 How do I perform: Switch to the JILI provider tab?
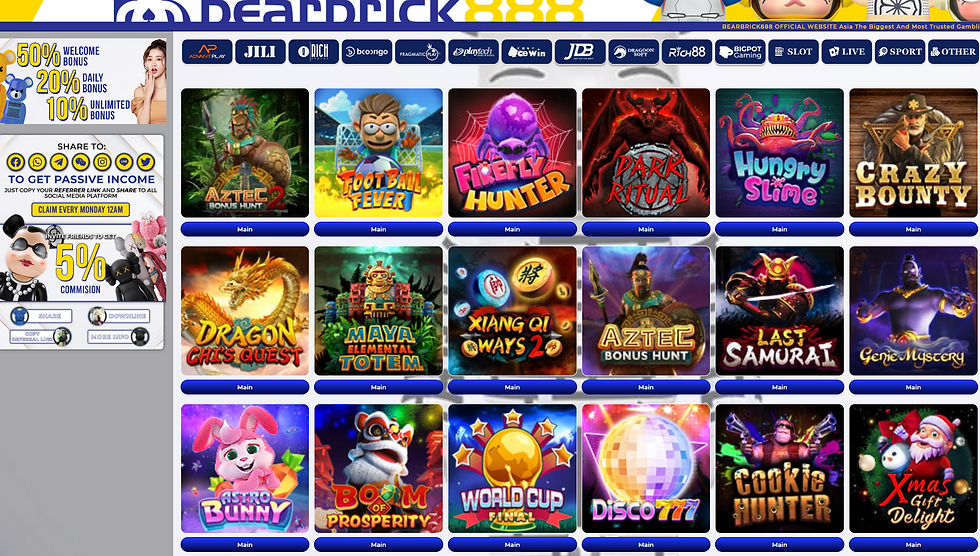(260, 52)
